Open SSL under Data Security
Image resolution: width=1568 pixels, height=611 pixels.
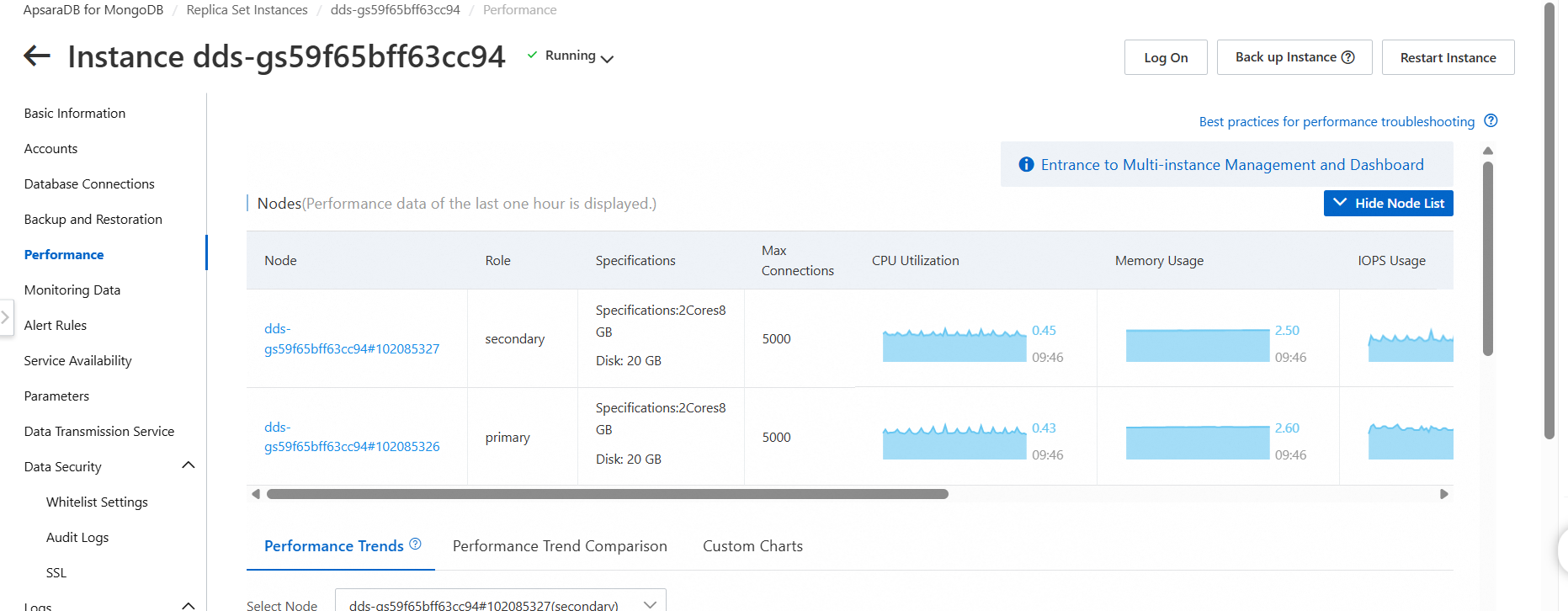pos(56,572)
